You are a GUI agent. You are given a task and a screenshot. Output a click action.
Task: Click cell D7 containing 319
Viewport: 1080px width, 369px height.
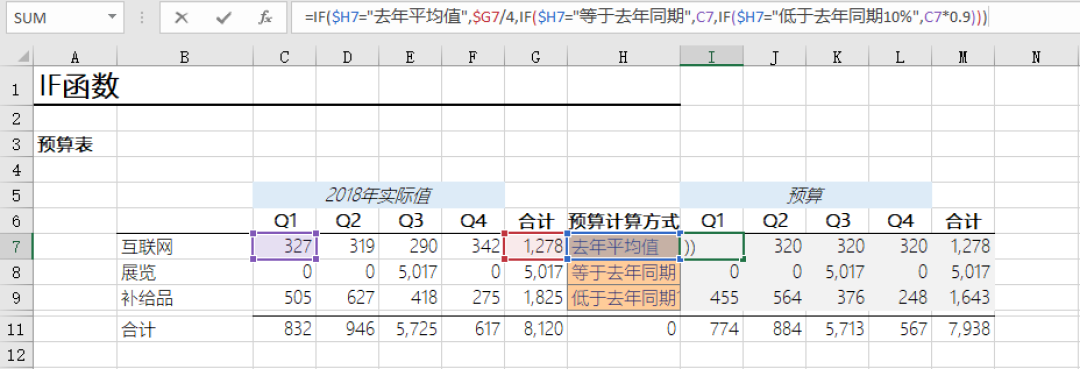coord(347,246)
